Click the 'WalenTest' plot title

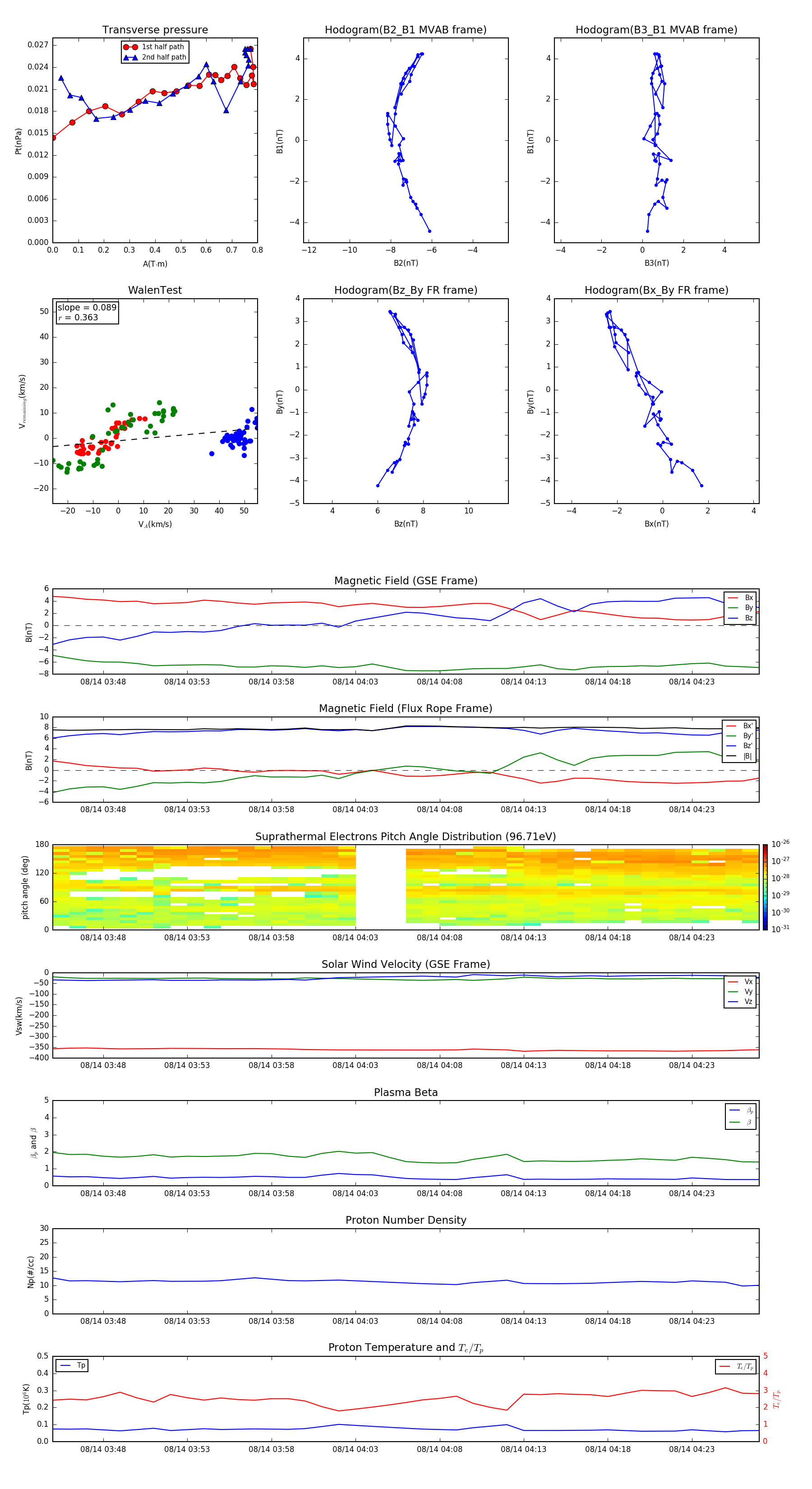pos(155,290)
